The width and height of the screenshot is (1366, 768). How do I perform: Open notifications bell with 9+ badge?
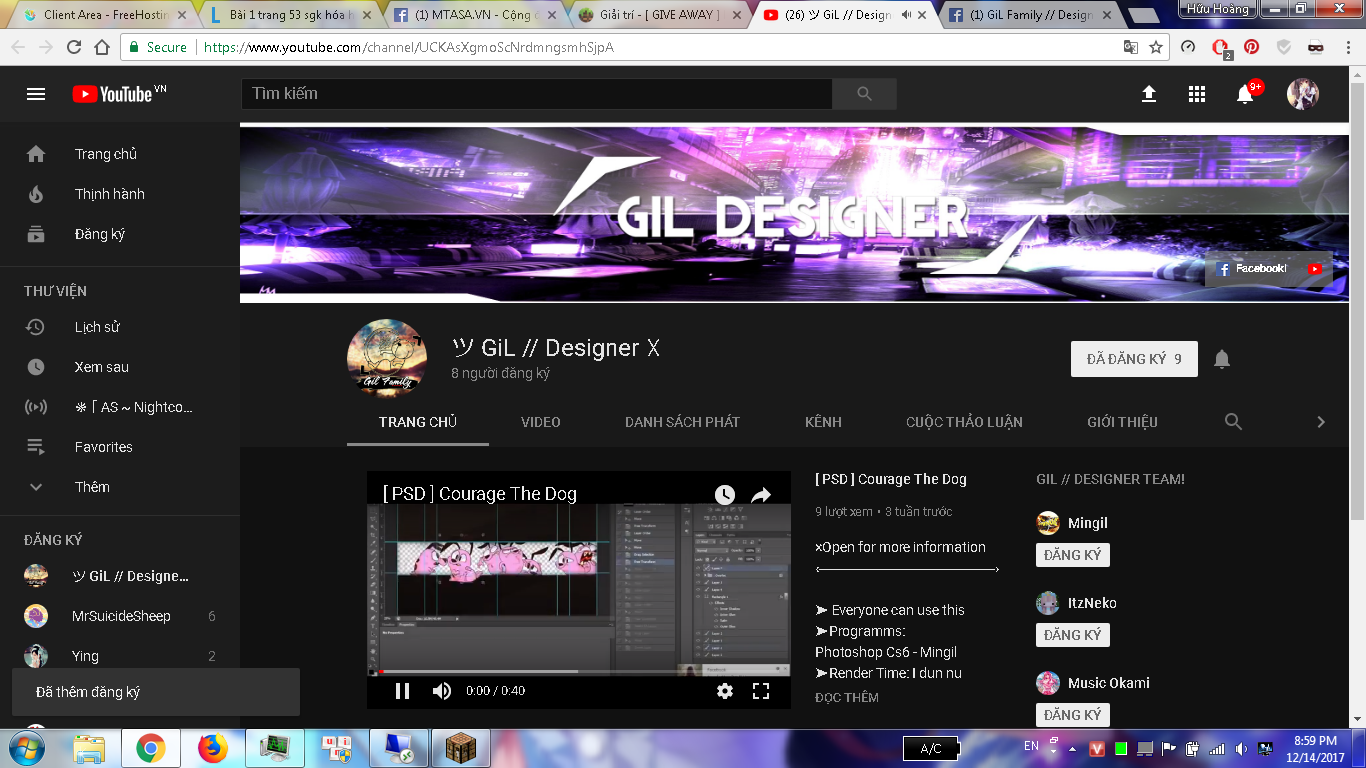1246,93
